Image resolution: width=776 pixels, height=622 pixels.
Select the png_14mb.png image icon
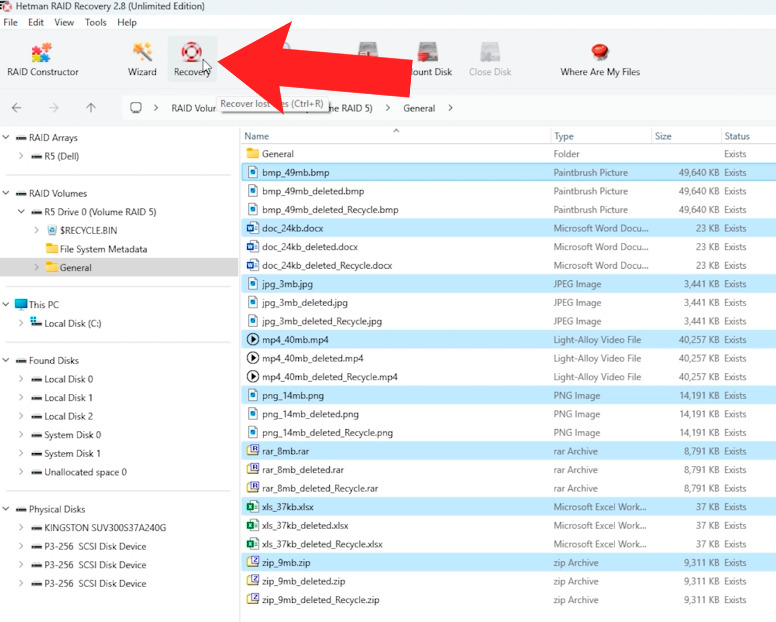[252, 395]
